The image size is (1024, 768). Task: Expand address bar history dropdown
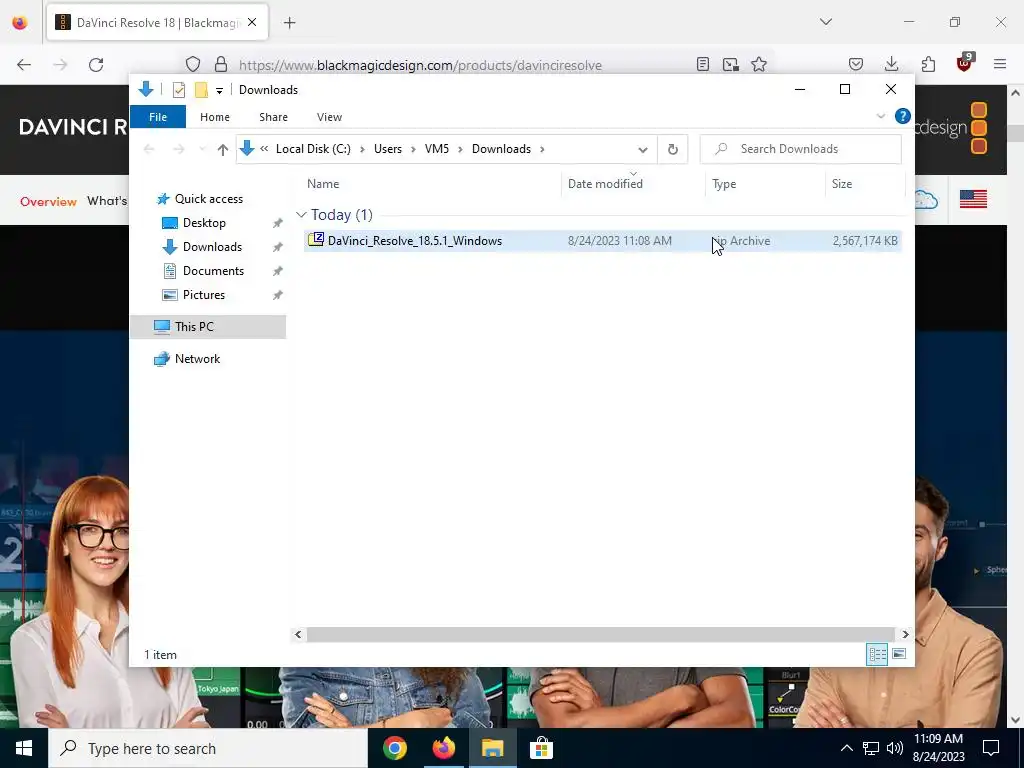643,150
